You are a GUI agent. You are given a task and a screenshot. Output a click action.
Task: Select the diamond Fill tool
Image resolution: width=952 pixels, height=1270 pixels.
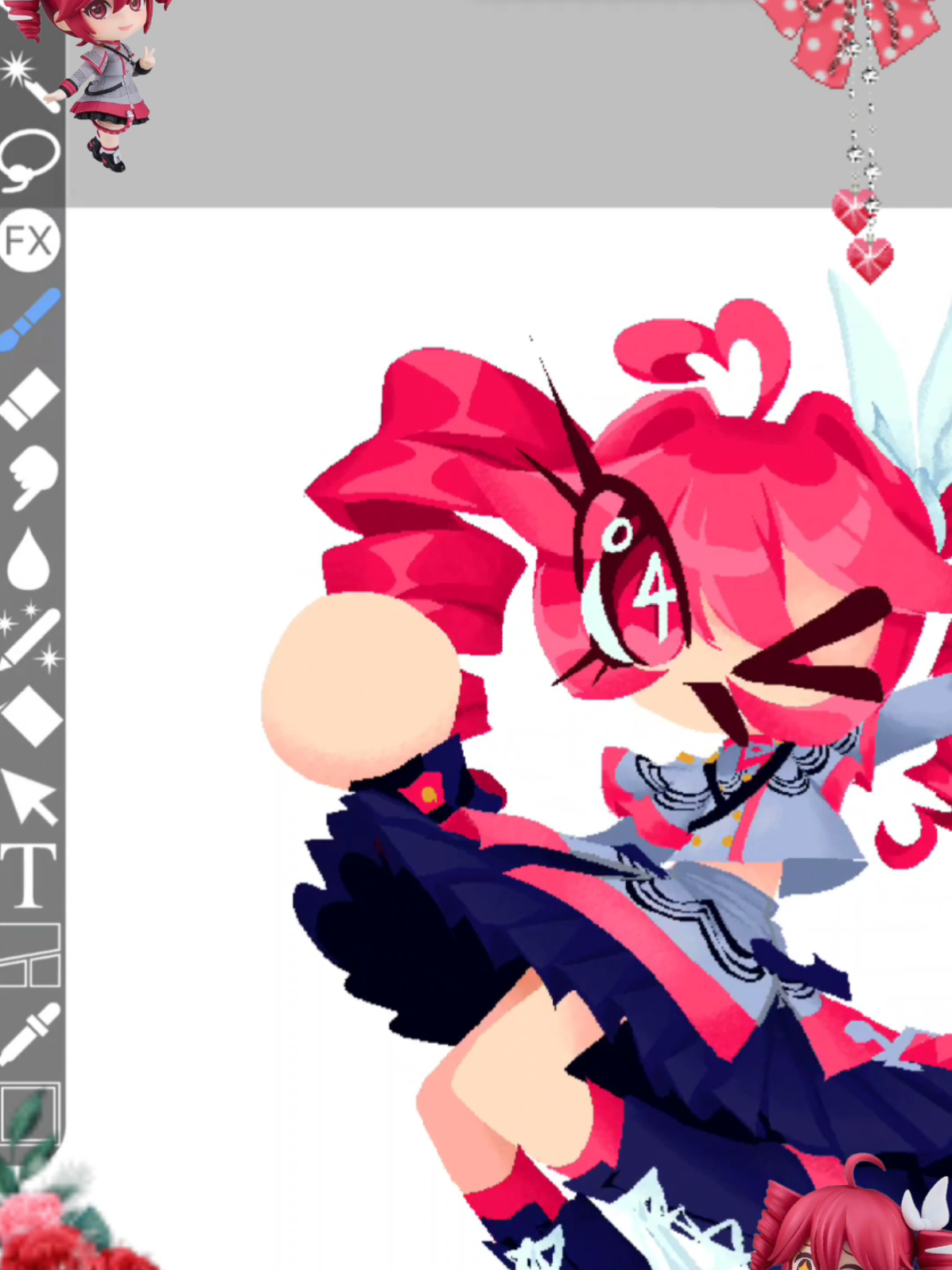(x=30, y=717)
